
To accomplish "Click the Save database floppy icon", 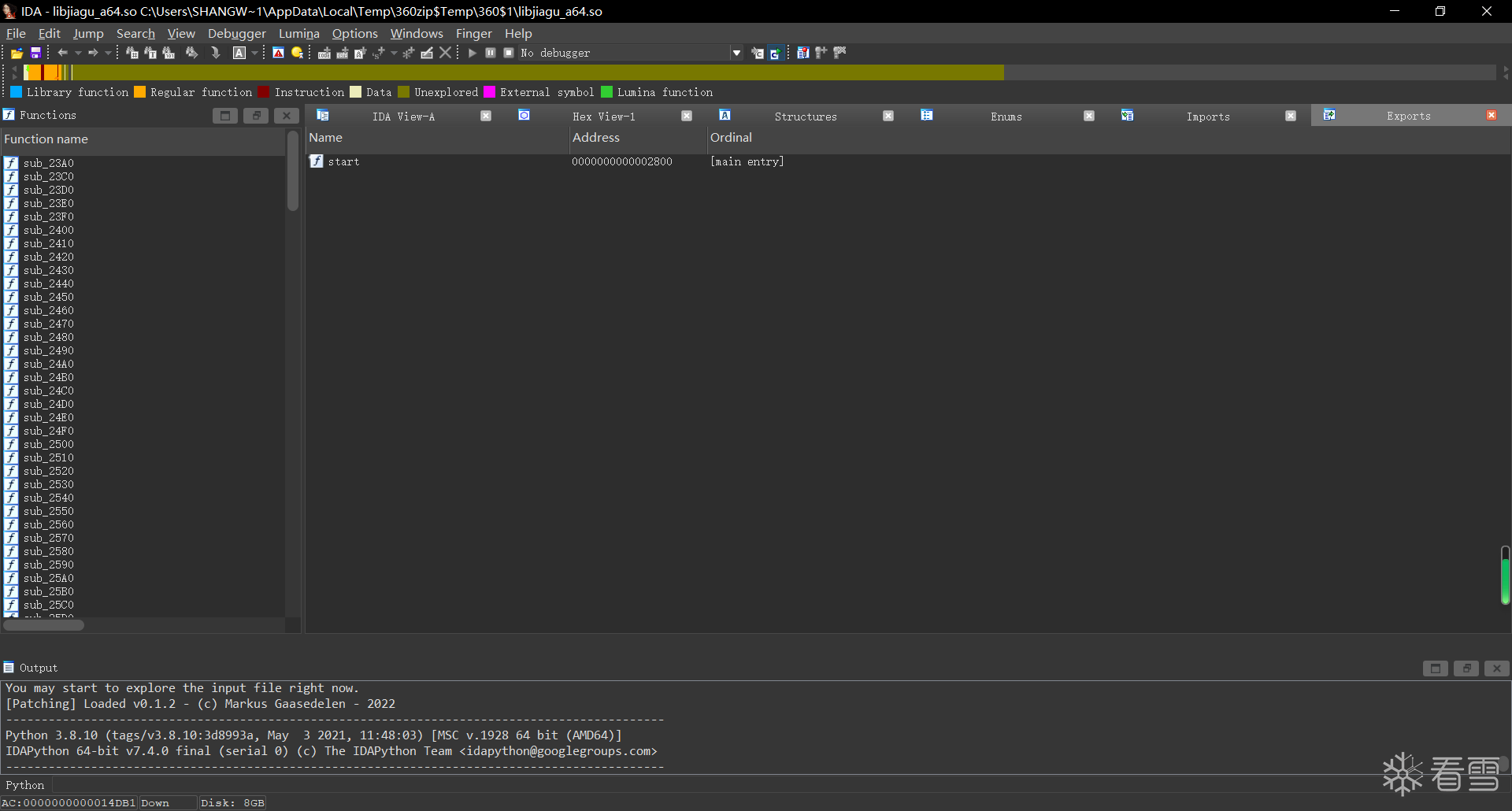I will pyautogui.click(x=35, y=53).
